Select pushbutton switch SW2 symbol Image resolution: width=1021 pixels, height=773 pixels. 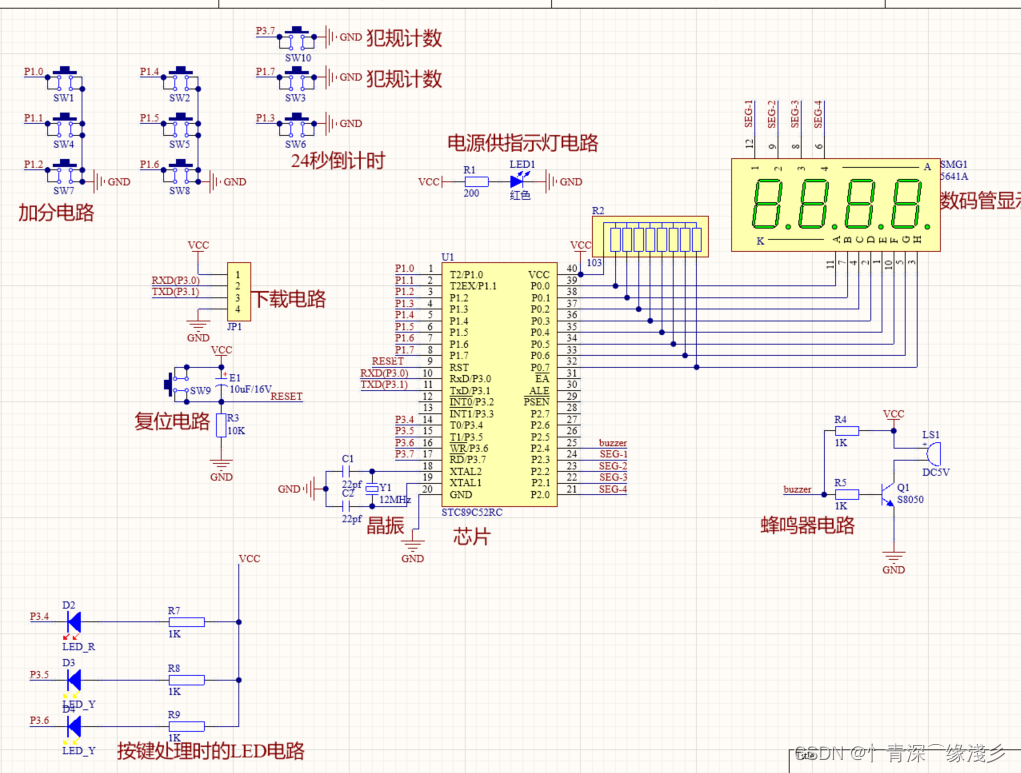(180, 79)
